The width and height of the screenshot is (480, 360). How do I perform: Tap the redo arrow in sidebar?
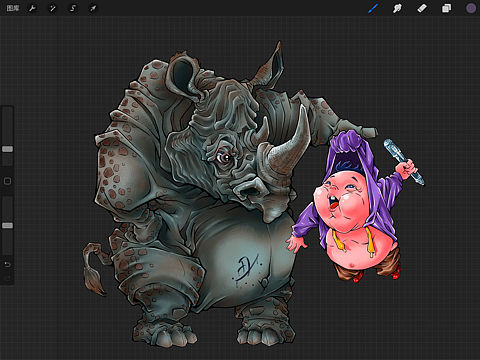tap(7, 277)
